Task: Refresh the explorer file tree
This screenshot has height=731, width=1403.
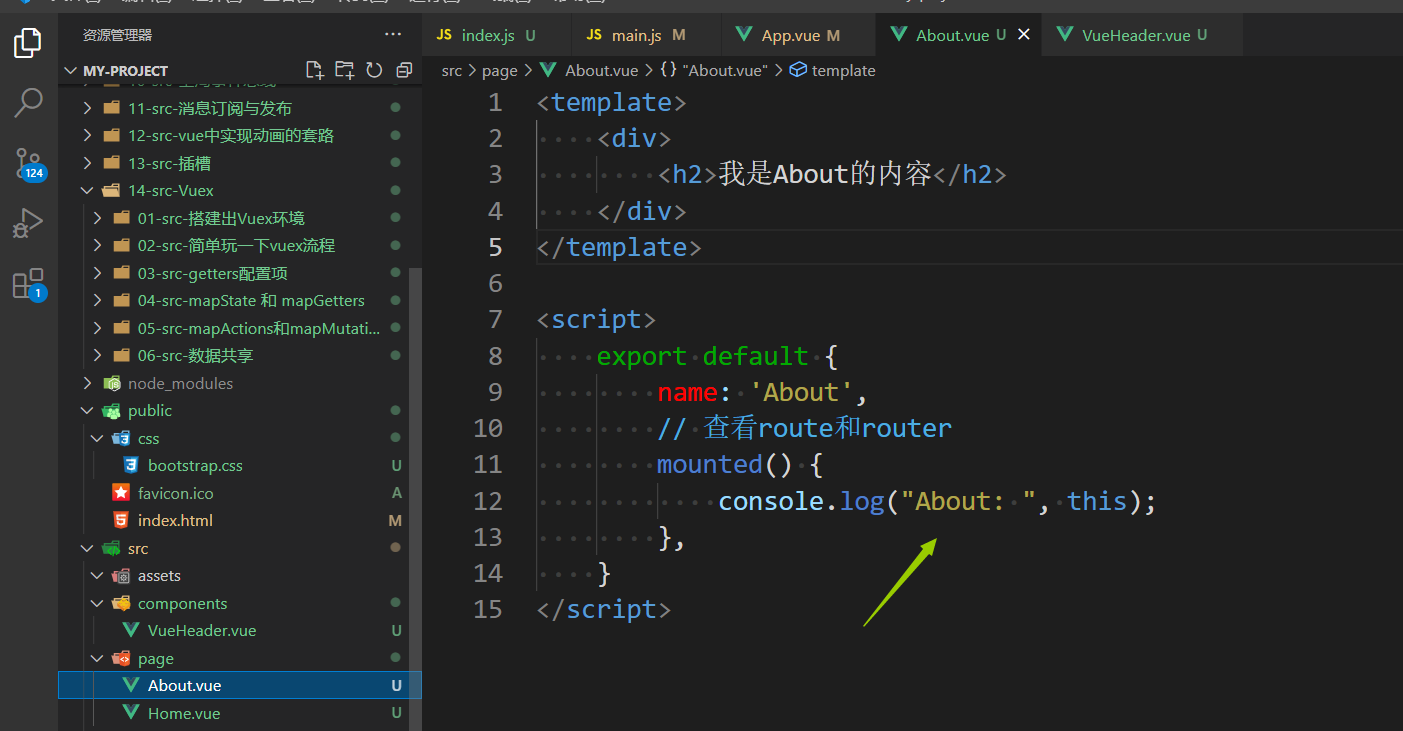Action: pyautogui.click(x=374, y=70)
